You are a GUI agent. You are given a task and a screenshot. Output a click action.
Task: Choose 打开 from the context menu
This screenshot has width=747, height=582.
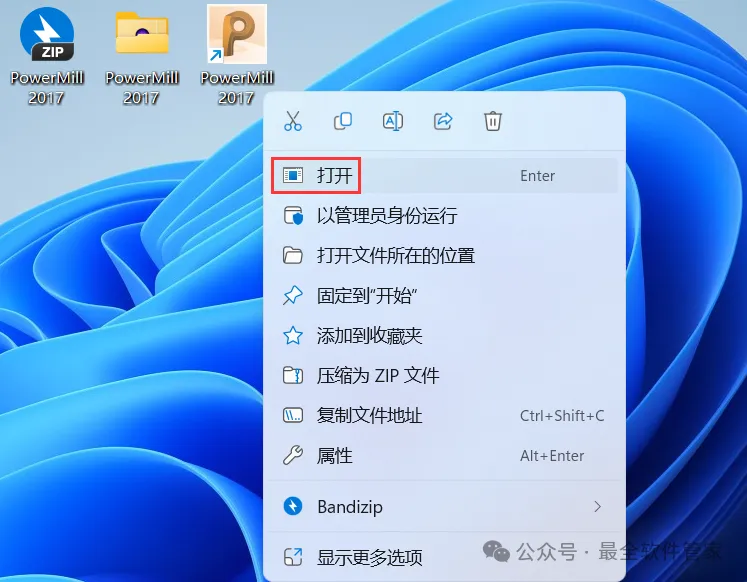tap(444, 176)
